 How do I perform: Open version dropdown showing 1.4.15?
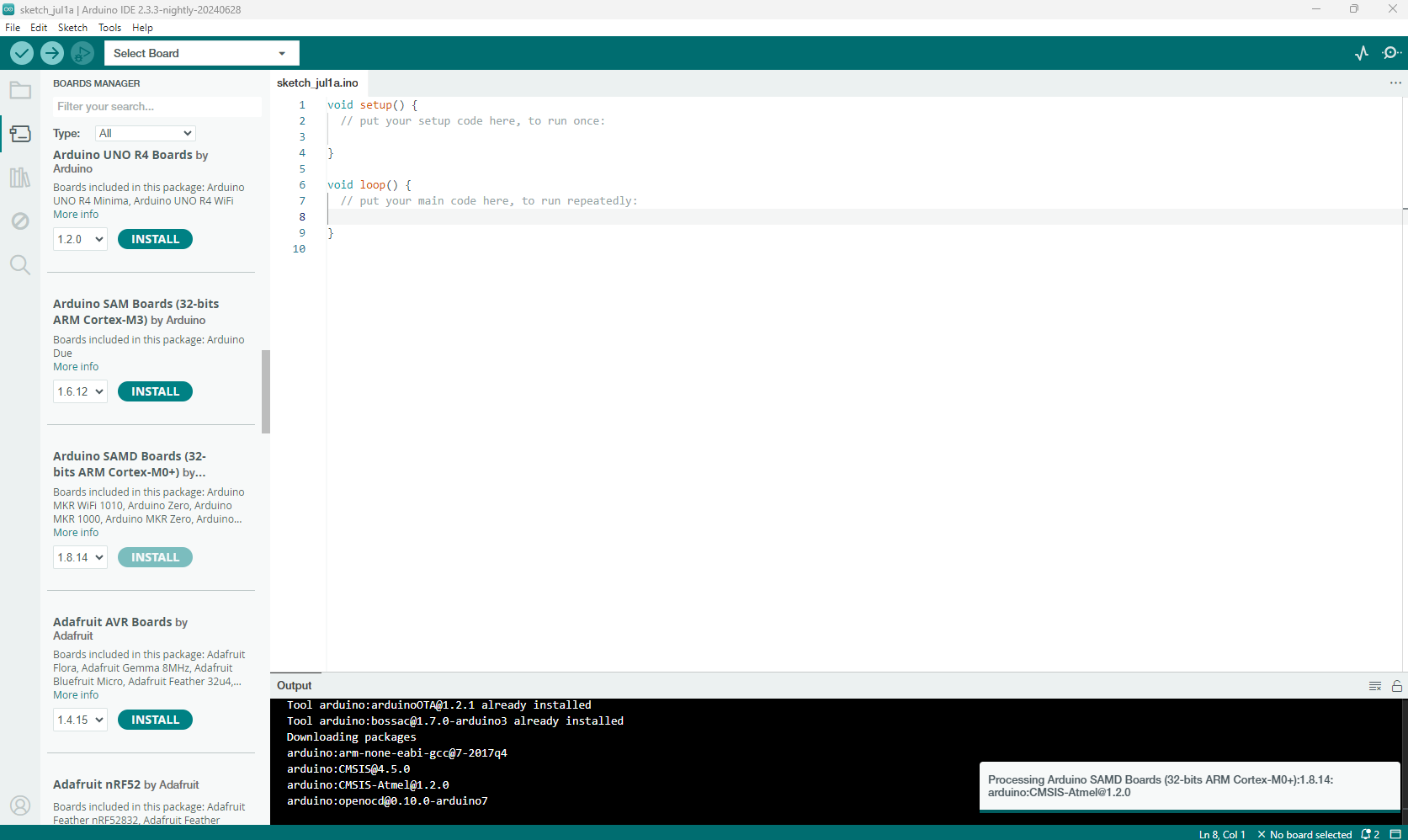click(x=81, y=720)
